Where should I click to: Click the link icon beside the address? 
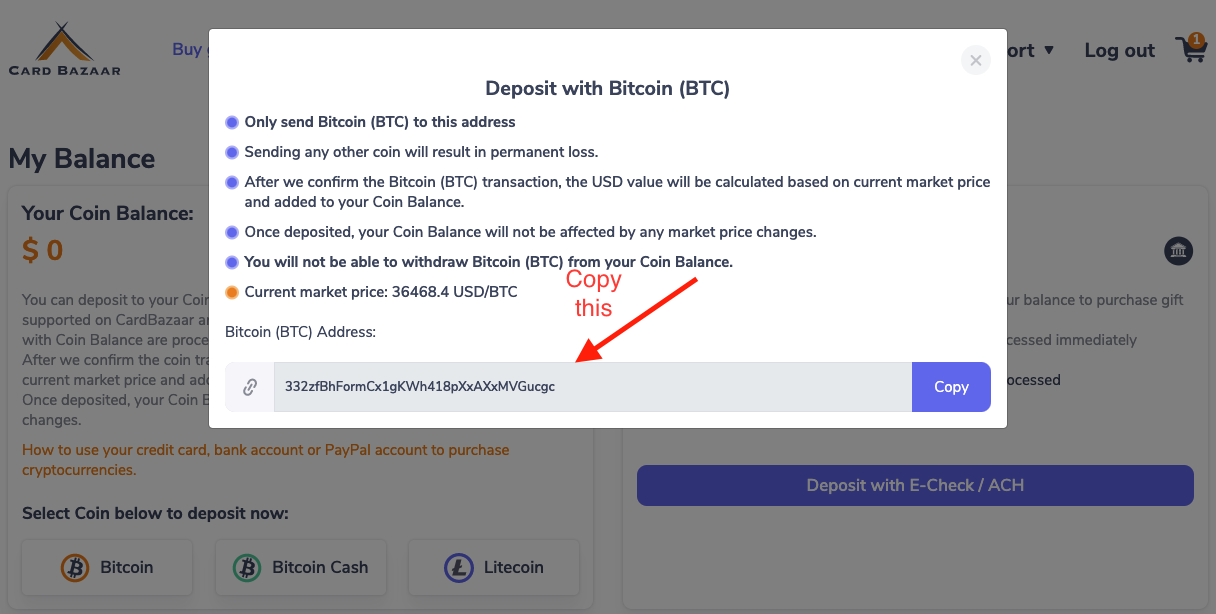point(250,387)
